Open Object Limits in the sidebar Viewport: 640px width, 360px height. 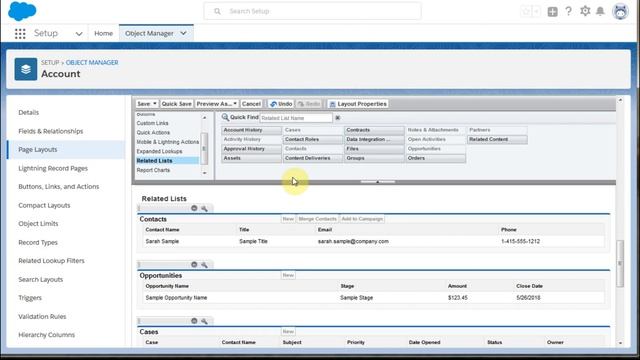[38, 224]
